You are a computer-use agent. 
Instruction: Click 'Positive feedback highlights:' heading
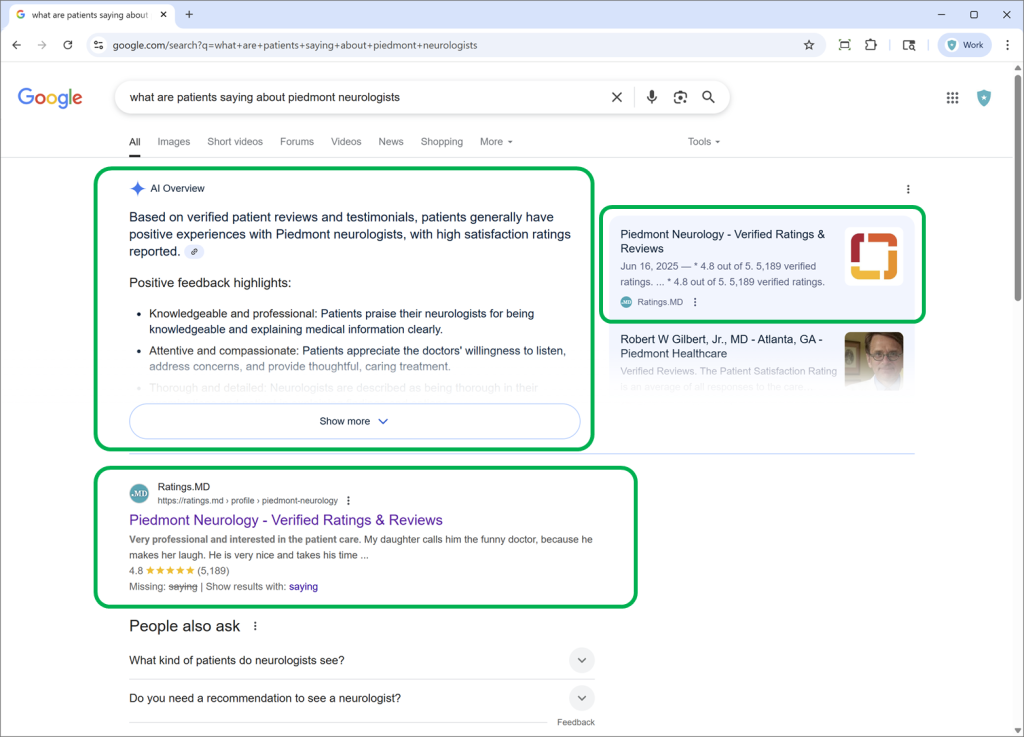210,283
